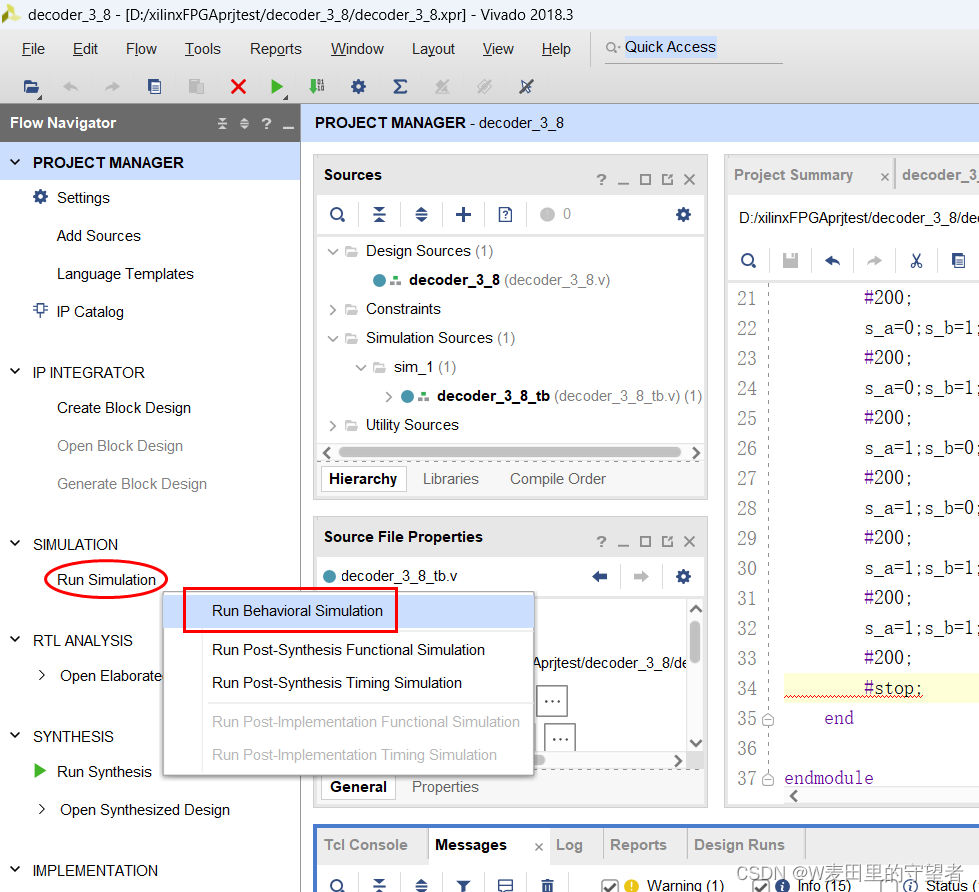Click the editor Search magnifier icon
Screen dimensions: 979x892
[x=748, y=260]
